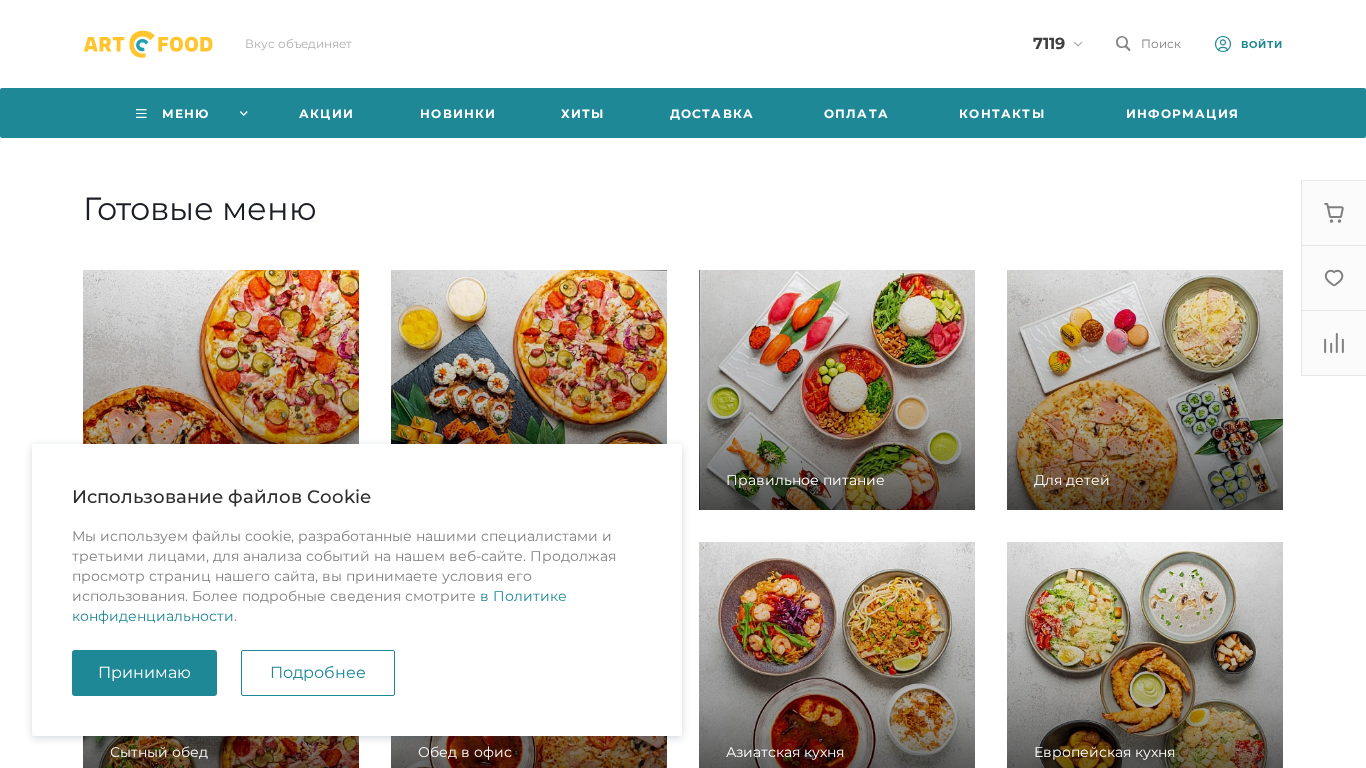Click the user profile login icon
1366x768 pixels.
pyautogui.click(x=1223, y=44)
